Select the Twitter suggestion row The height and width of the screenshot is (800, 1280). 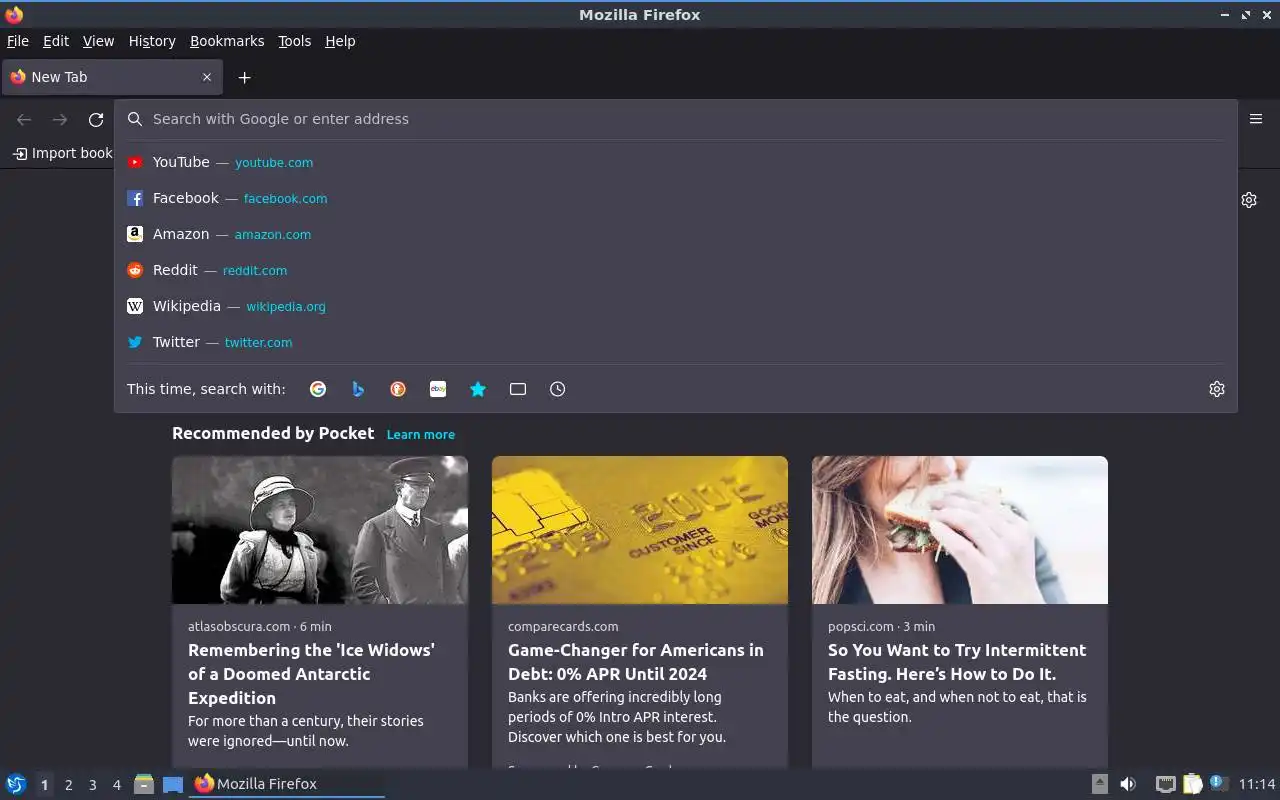tap(675, 342)
